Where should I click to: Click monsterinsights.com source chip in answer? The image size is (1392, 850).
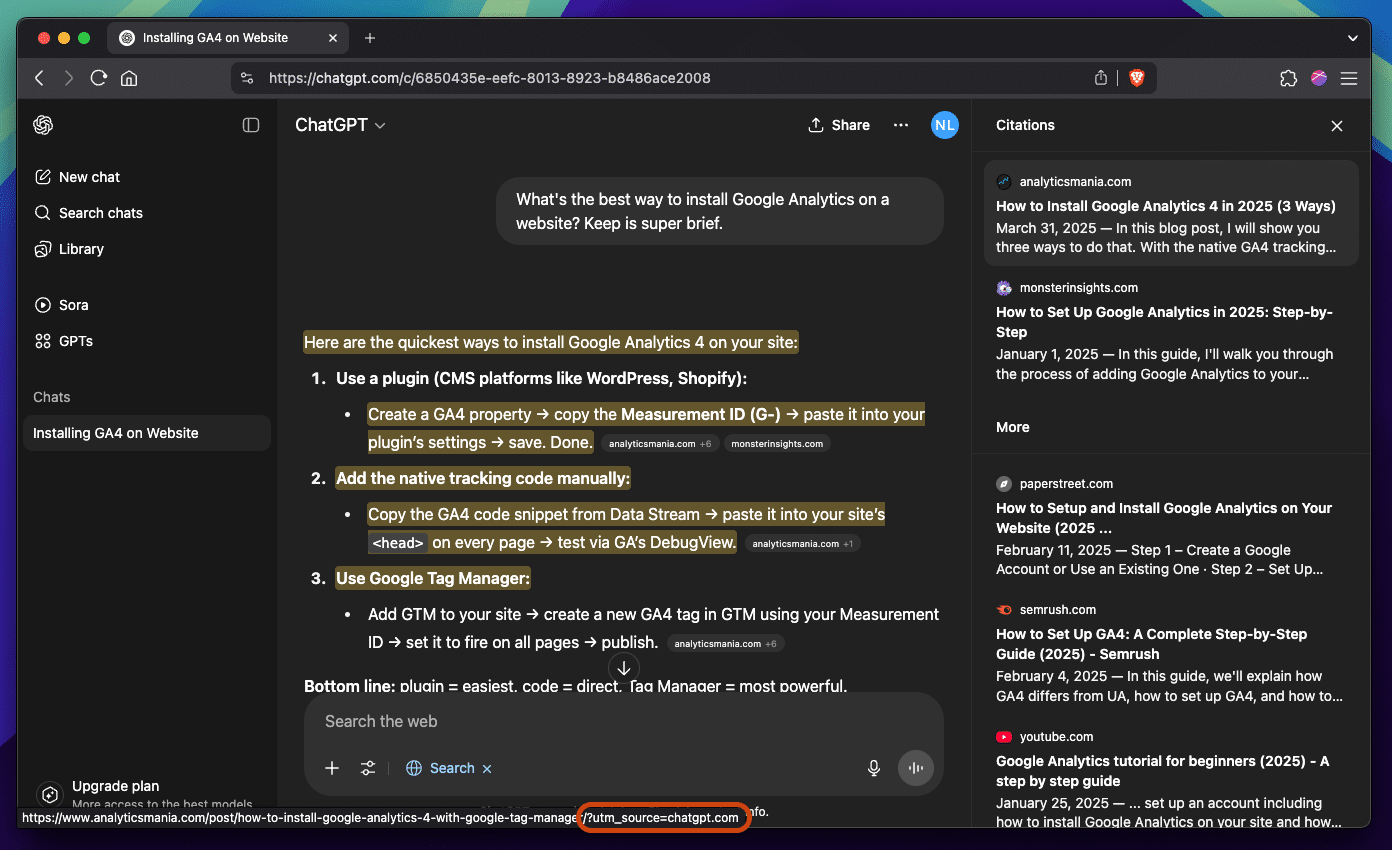pyautogui.click(x=777, y=443)
